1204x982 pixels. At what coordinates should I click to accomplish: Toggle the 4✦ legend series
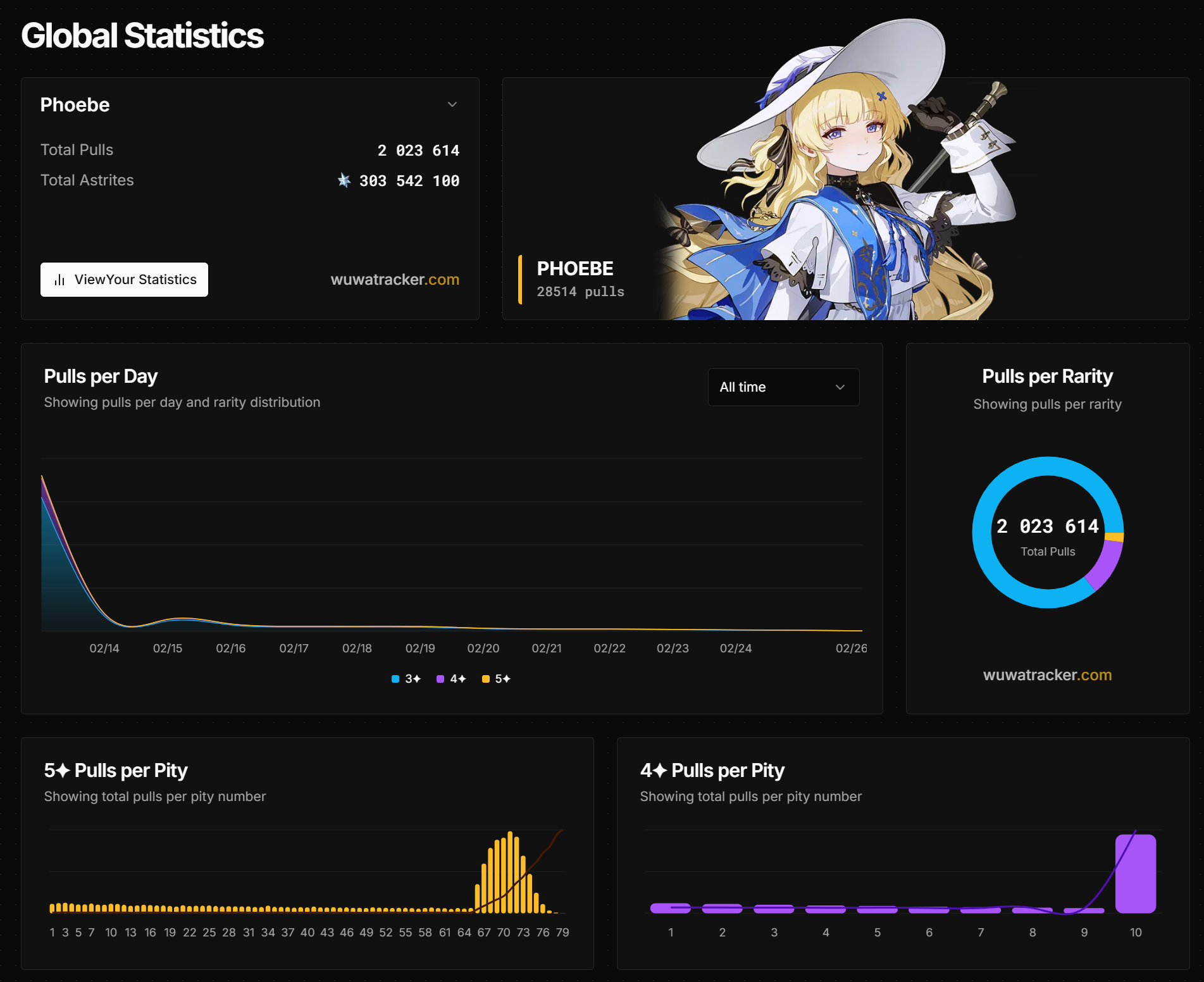tap(451, 679)
